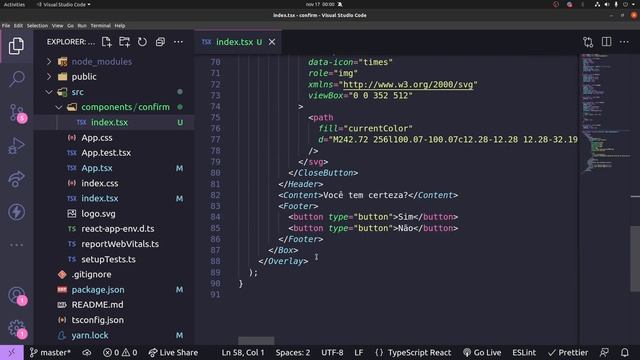Open the Accounts icon in activity bar
Viewport: 640px width, 360px height.
(x=17, y=296)
